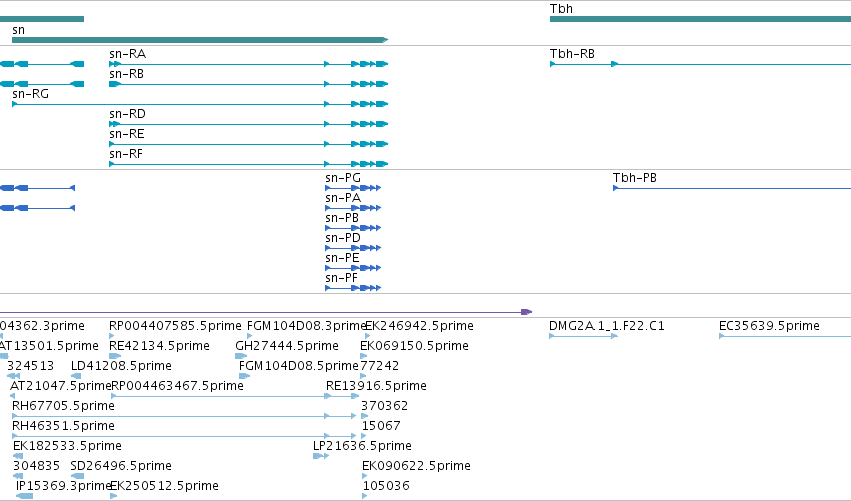
Task: Click the FGM104D08.3prime EST label
Action: click(307, 326)
